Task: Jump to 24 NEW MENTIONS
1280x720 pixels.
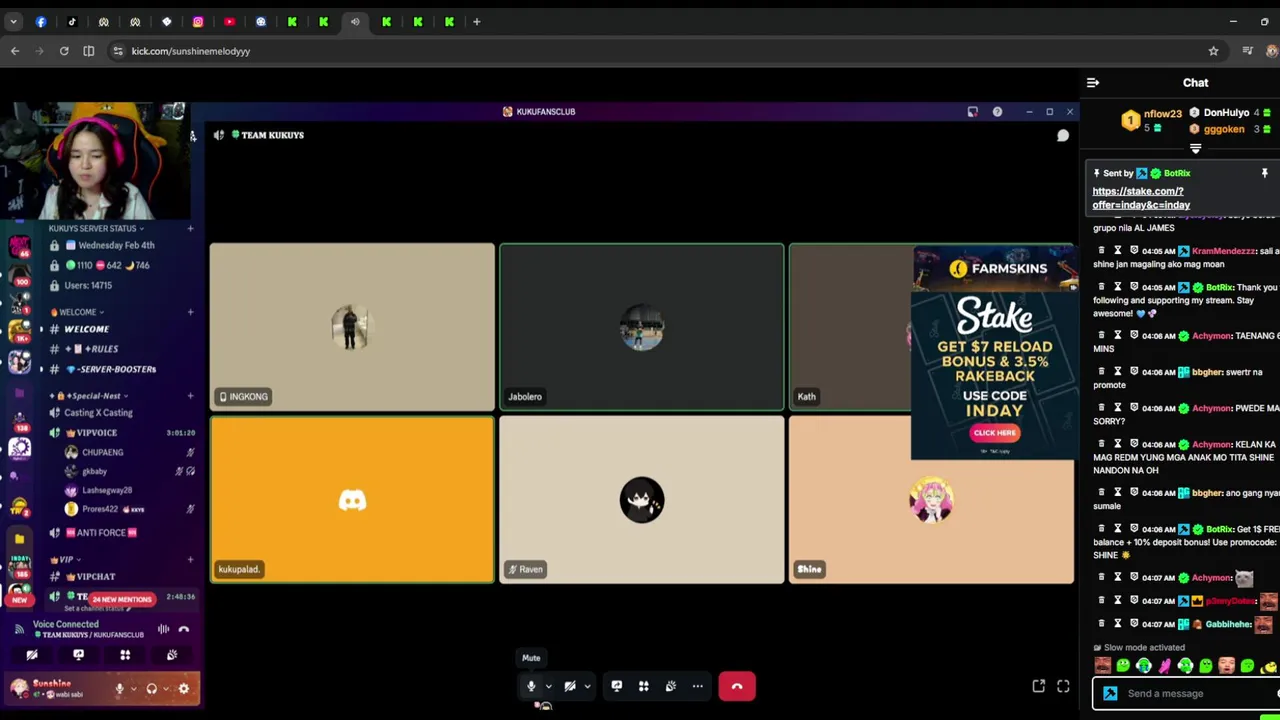Action: (x=122, y=599)
